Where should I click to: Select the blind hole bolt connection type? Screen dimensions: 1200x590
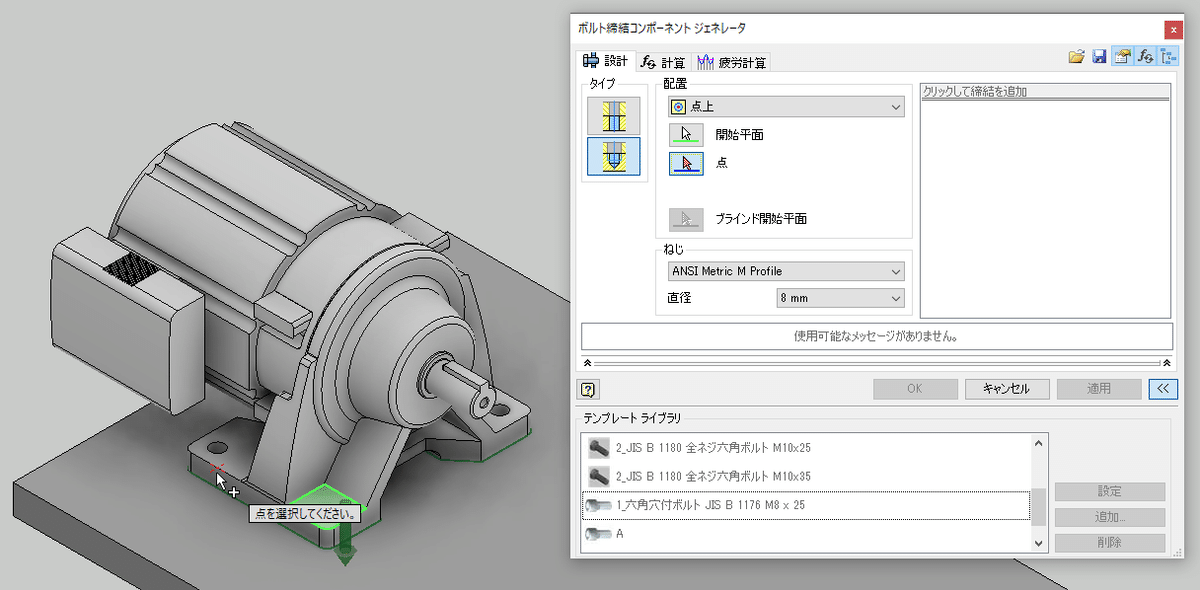pyautogui.click(x=614, y=157)
